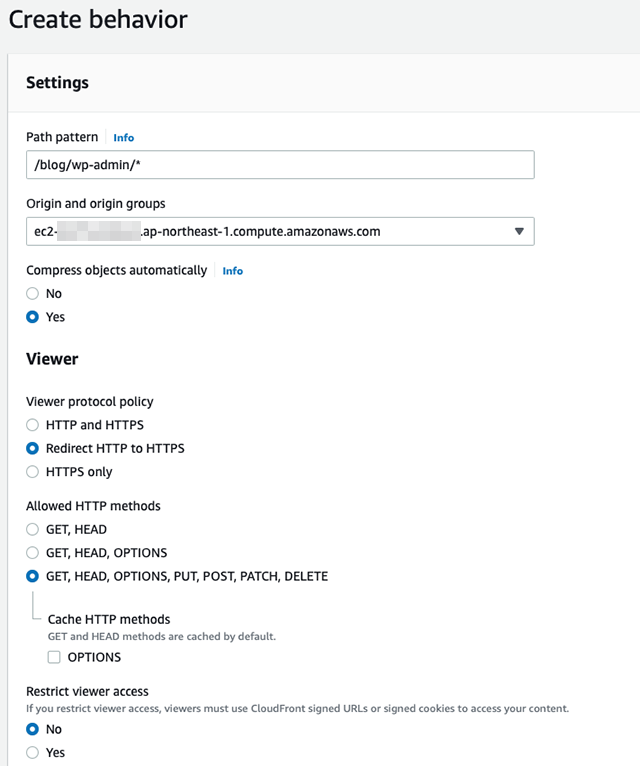Click the Viewer section heading
This screenshot has width=640, height=766.
(x=52, y=359)
